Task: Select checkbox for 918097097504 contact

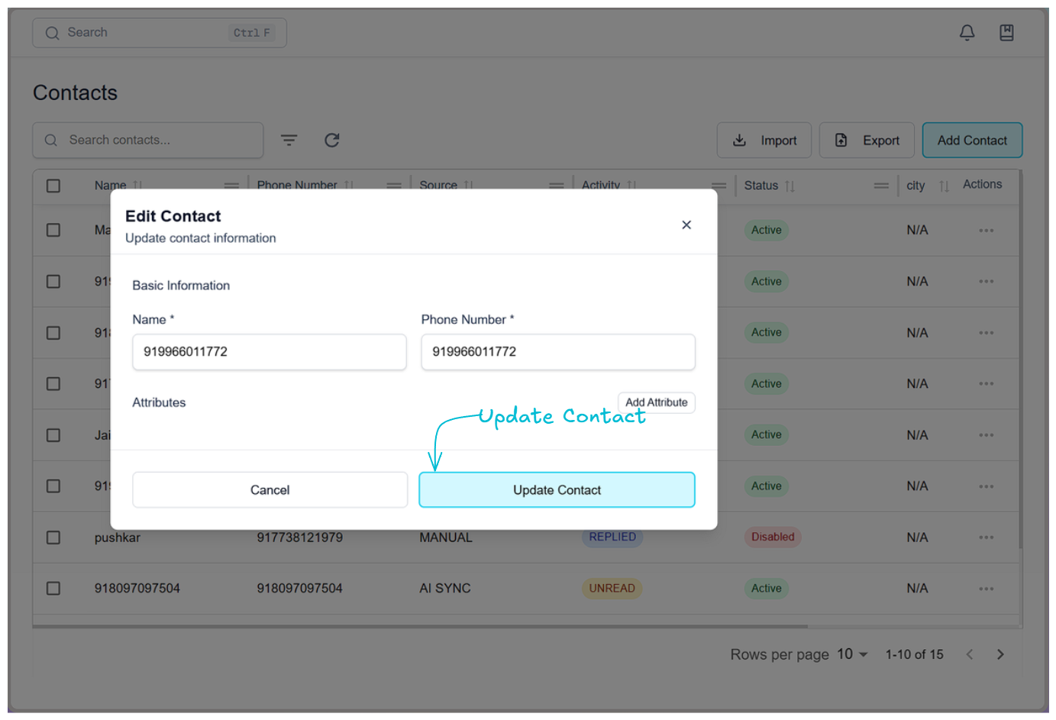Action: click(x=54, y=589)
